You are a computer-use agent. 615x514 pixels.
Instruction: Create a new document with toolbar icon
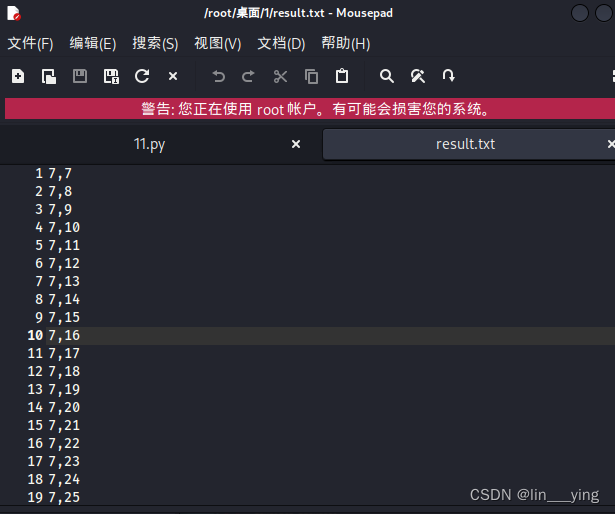pyautogui.click(x=18, y=76)
